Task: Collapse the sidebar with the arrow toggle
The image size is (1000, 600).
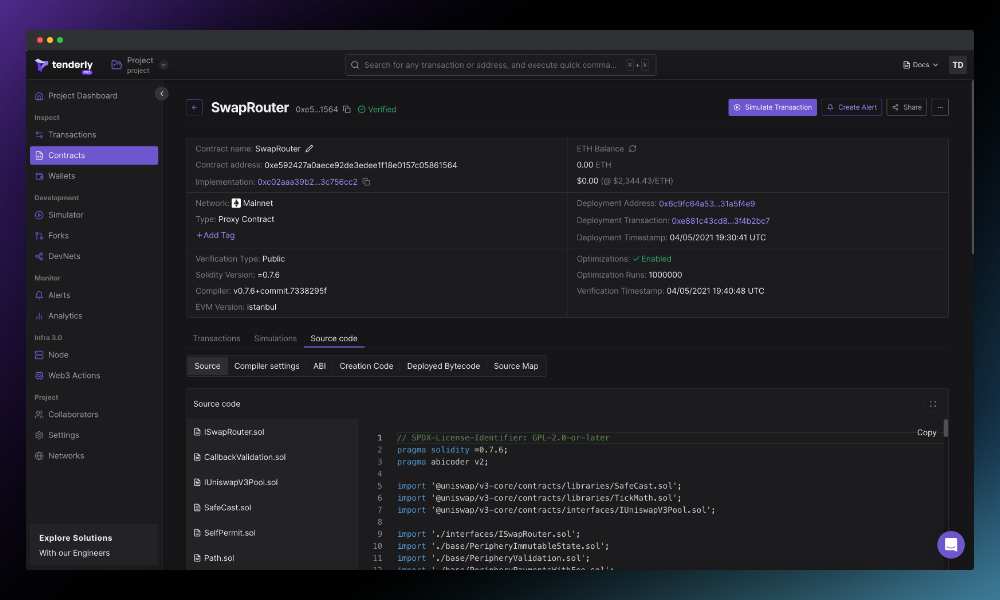Action: coord(162,93)
